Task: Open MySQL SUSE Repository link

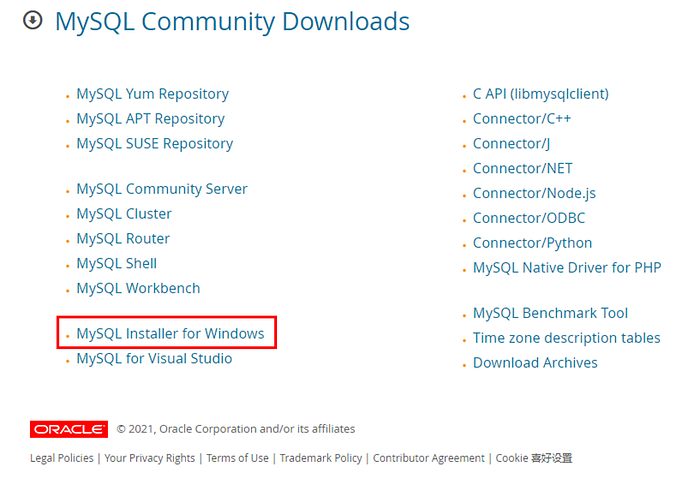Action: [155, 144]
